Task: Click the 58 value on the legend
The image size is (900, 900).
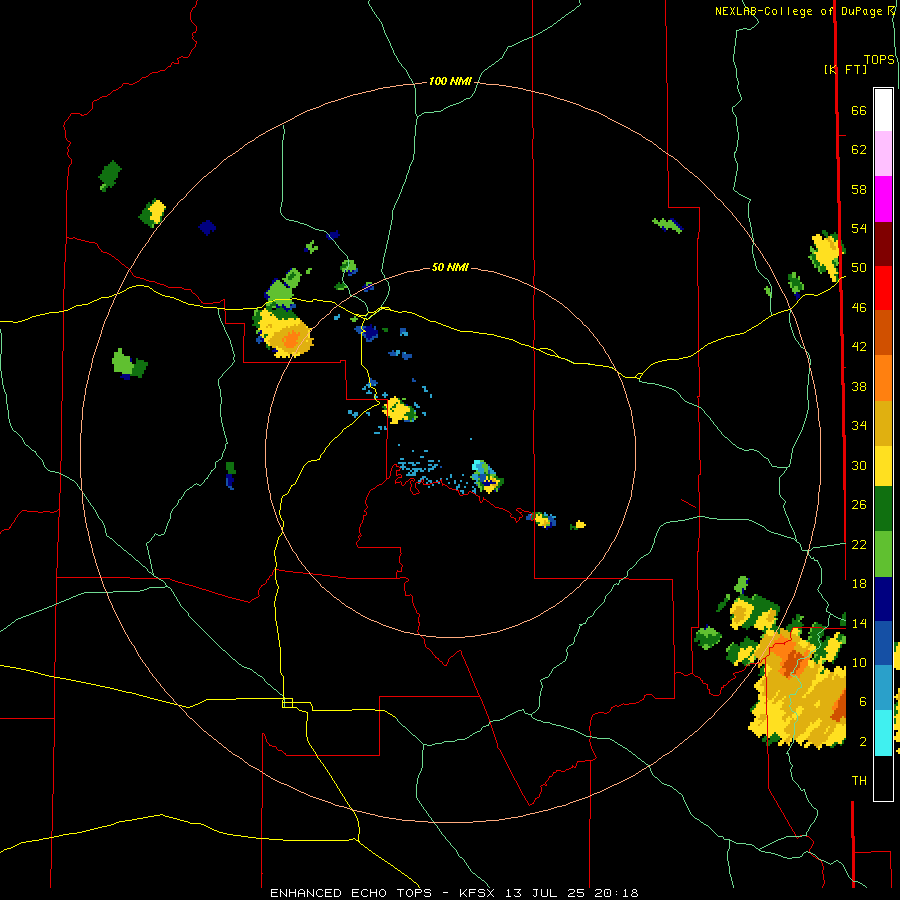Action: [x=859, y=189]
